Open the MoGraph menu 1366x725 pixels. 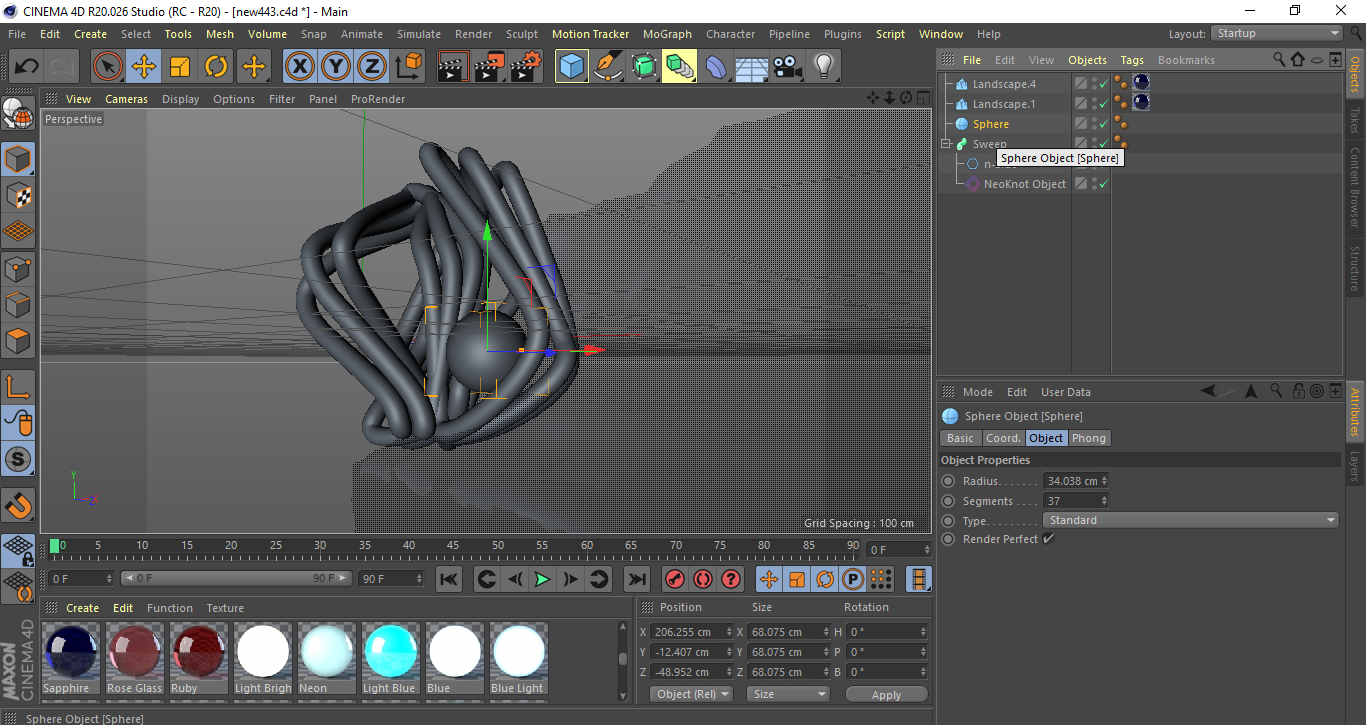667,34
